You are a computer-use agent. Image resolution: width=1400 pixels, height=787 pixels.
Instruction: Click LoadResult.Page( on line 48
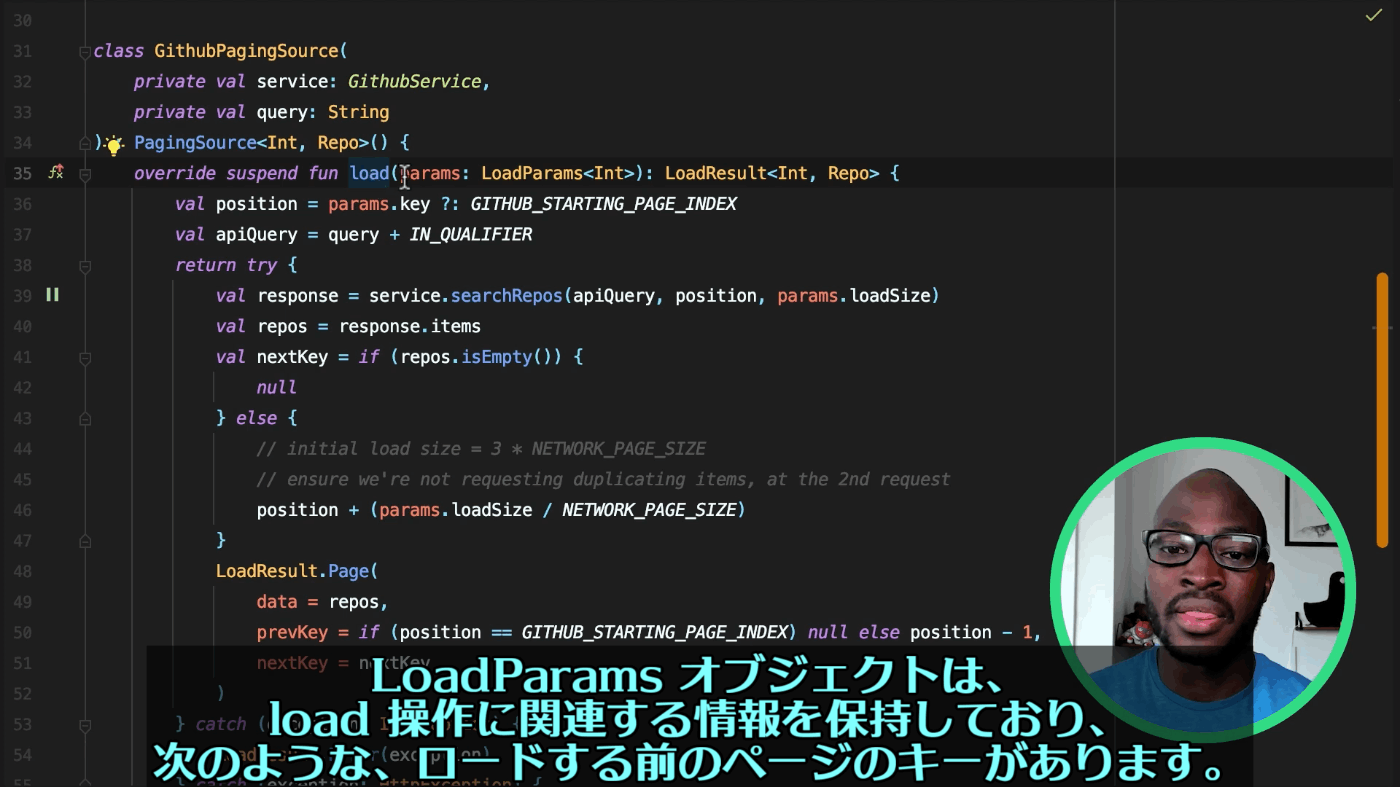[297, 571]
